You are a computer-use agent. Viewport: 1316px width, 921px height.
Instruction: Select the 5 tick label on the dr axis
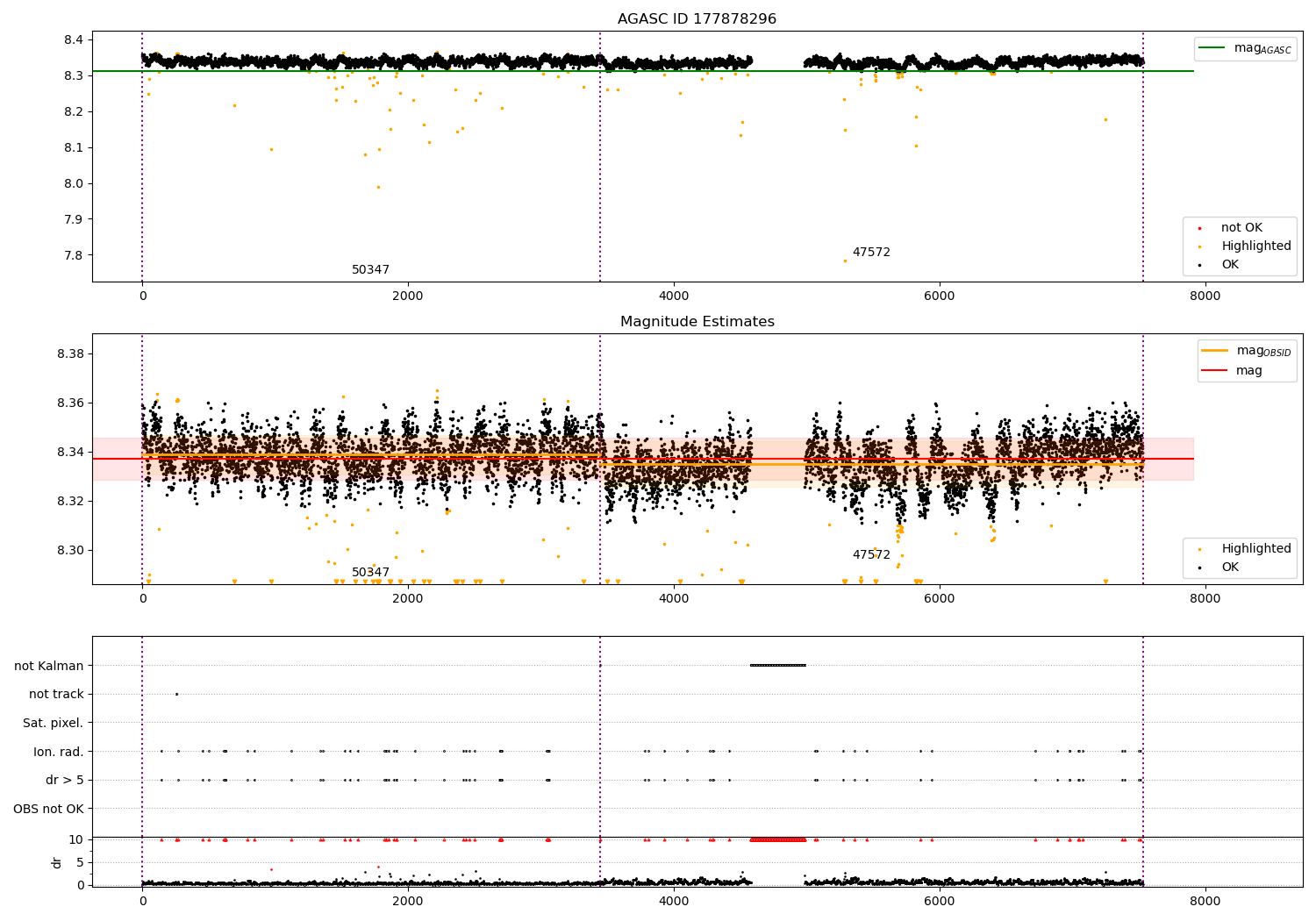80,862
